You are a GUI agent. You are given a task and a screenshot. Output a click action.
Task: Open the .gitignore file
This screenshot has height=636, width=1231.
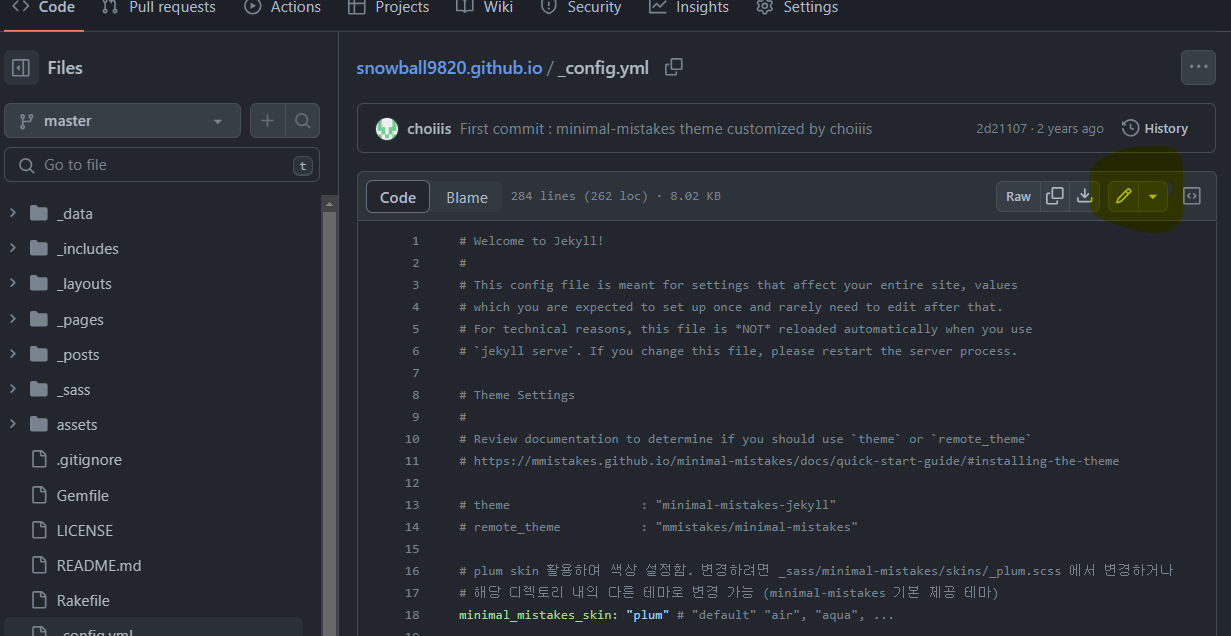pyautogui.click(x=89, y=460)
